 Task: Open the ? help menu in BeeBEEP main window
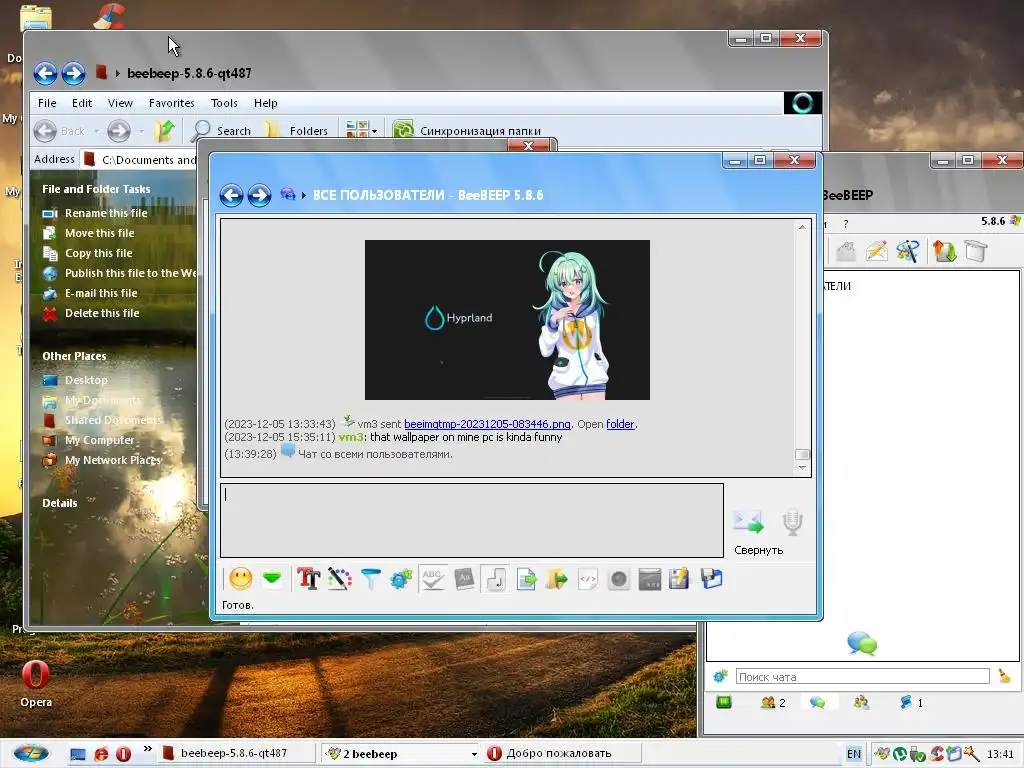tap(846, 224)
